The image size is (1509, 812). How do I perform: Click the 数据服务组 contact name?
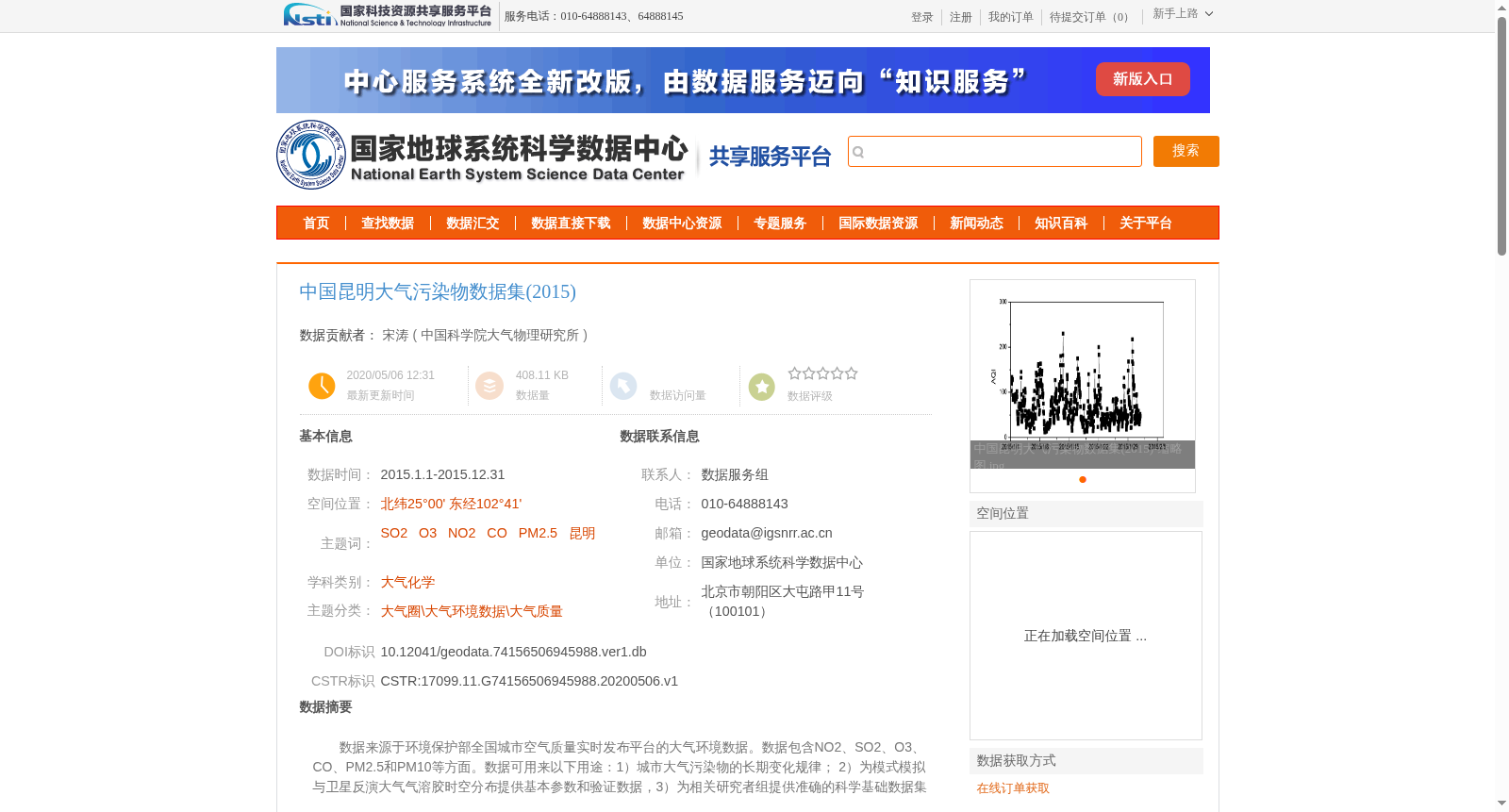[x=735, y=474]
